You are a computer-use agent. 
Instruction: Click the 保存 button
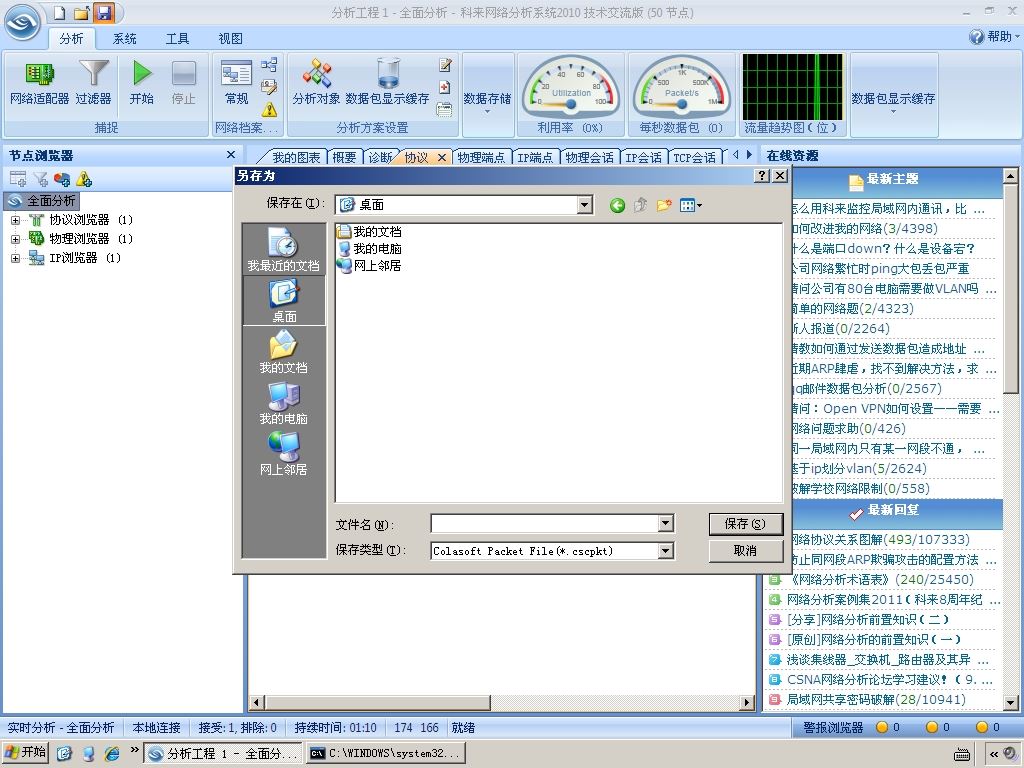click(x=745, y=524)
